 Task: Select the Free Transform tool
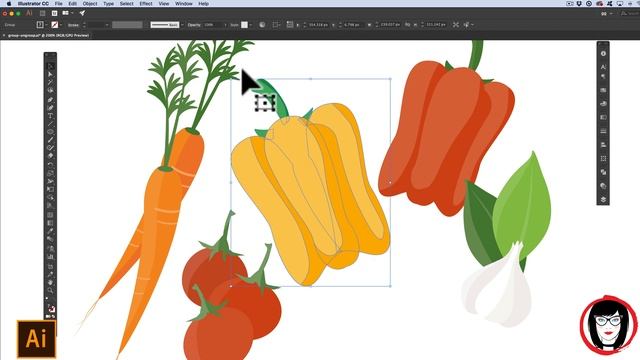(50, 189)
